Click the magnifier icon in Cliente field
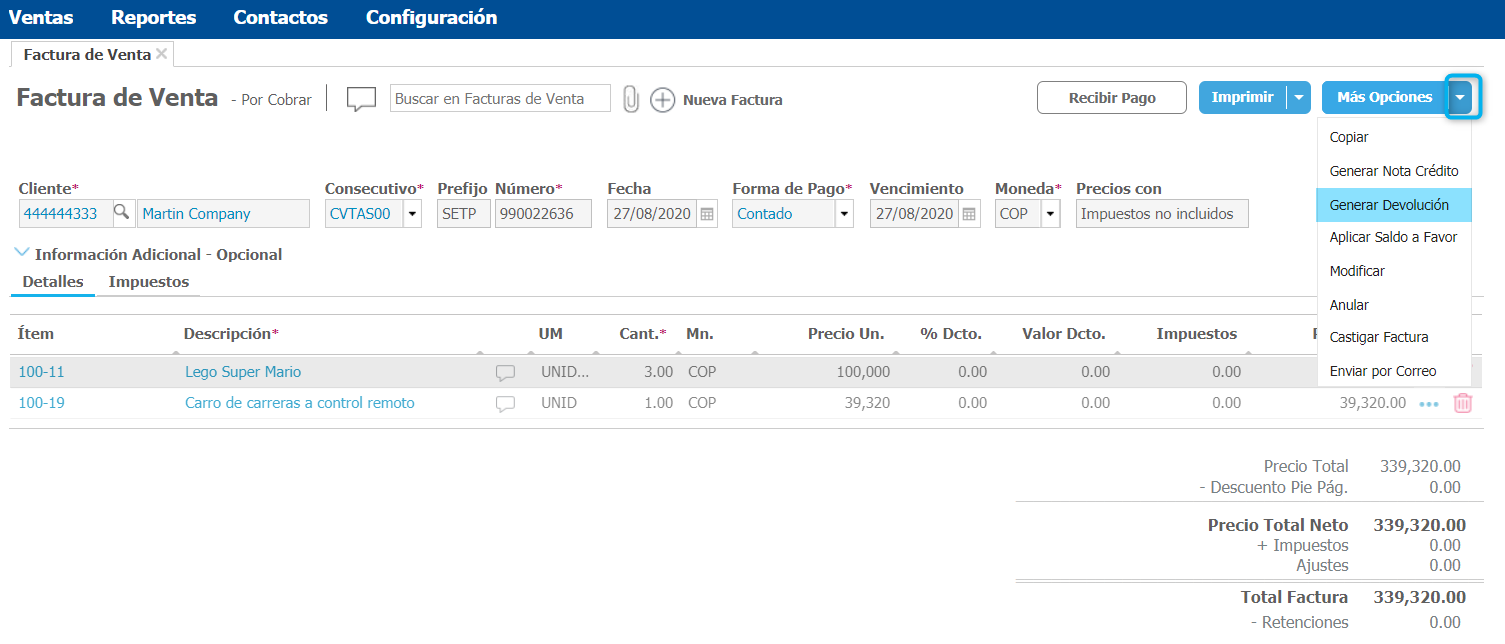The width and height of the screenshot is (1505, 644). tap(121, 213)
